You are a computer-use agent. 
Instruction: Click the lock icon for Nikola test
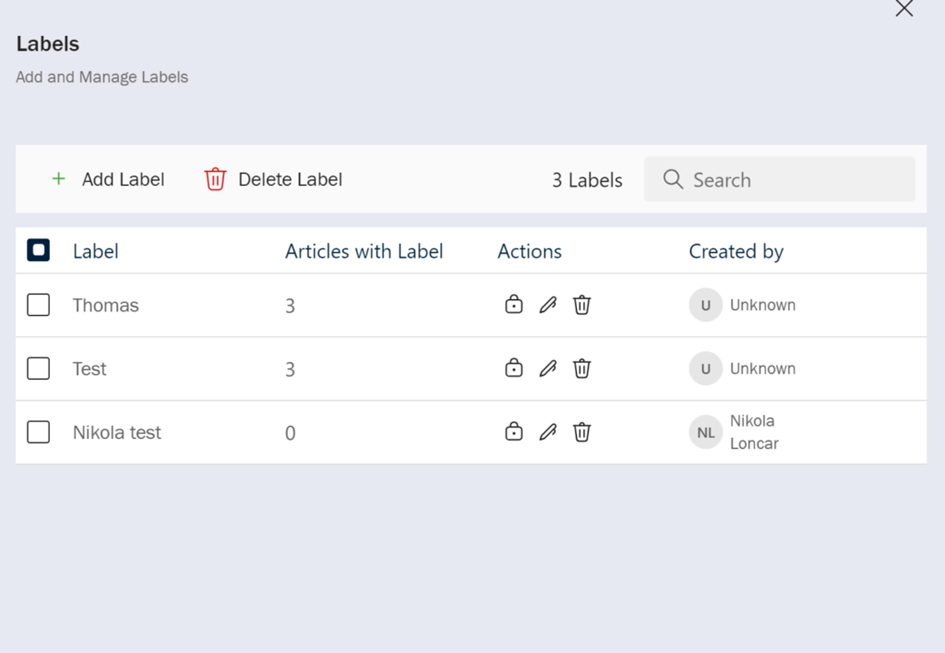tap(514, 432)
